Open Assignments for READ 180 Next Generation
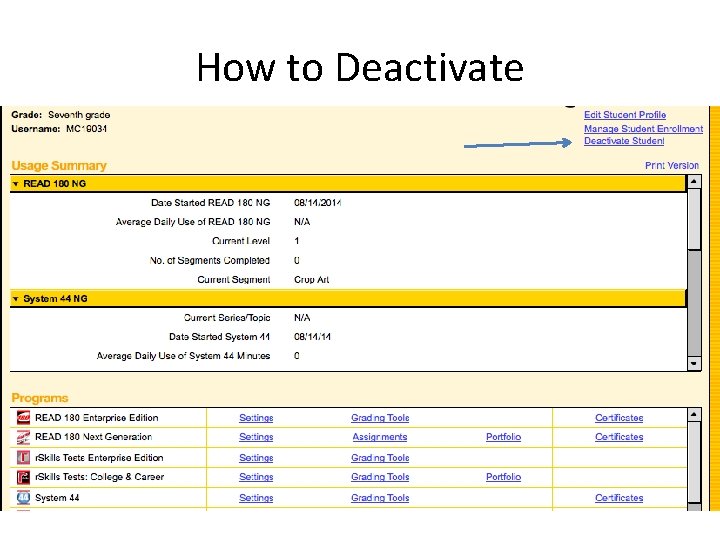Viewport: 720px width, 540px height. (x=380, y=437)
